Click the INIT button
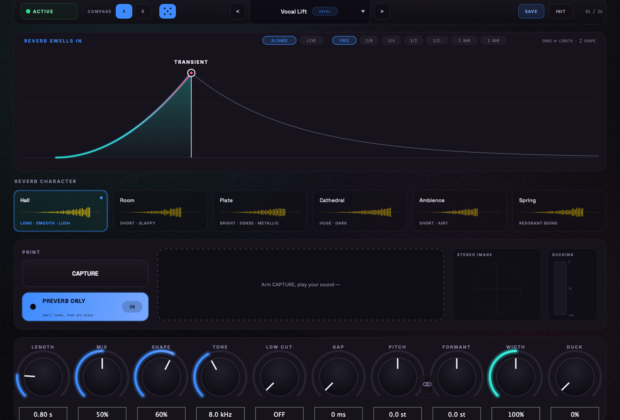The image size is (620, 420). point(560,11)
